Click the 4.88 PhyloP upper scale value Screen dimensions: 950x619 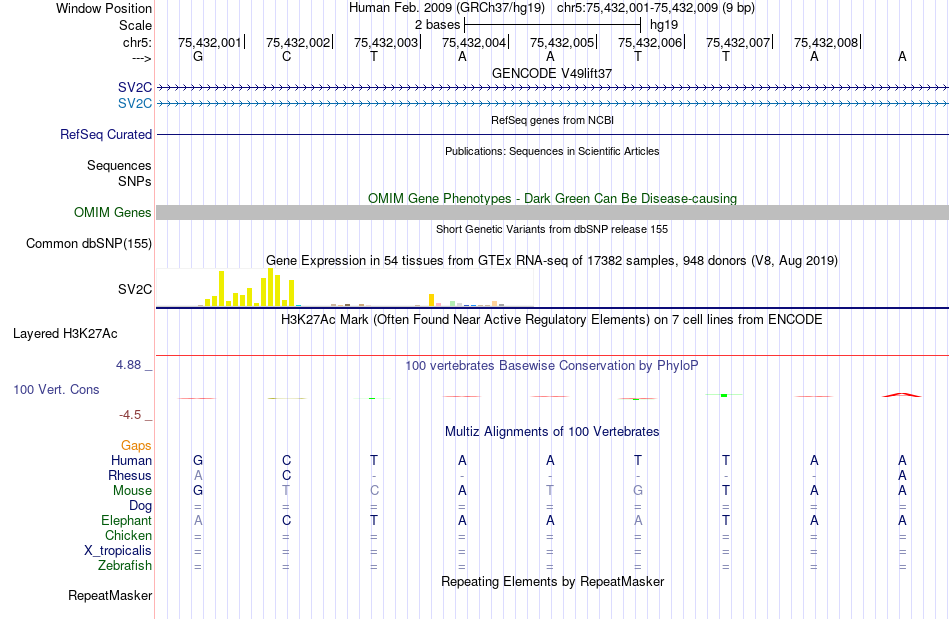tap(128, 365)
